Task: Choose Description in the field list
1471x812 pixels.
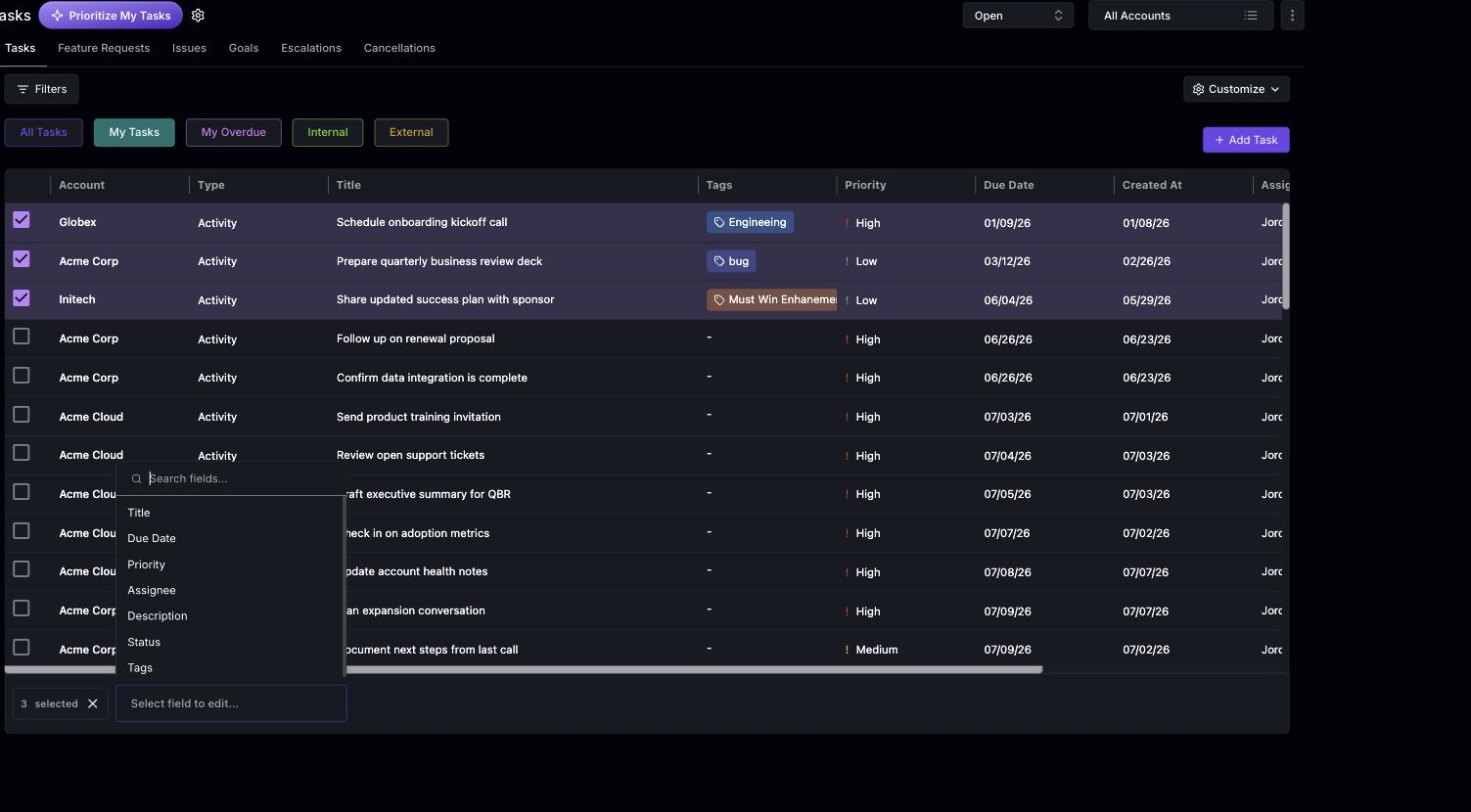Action: tap(230, 615)
